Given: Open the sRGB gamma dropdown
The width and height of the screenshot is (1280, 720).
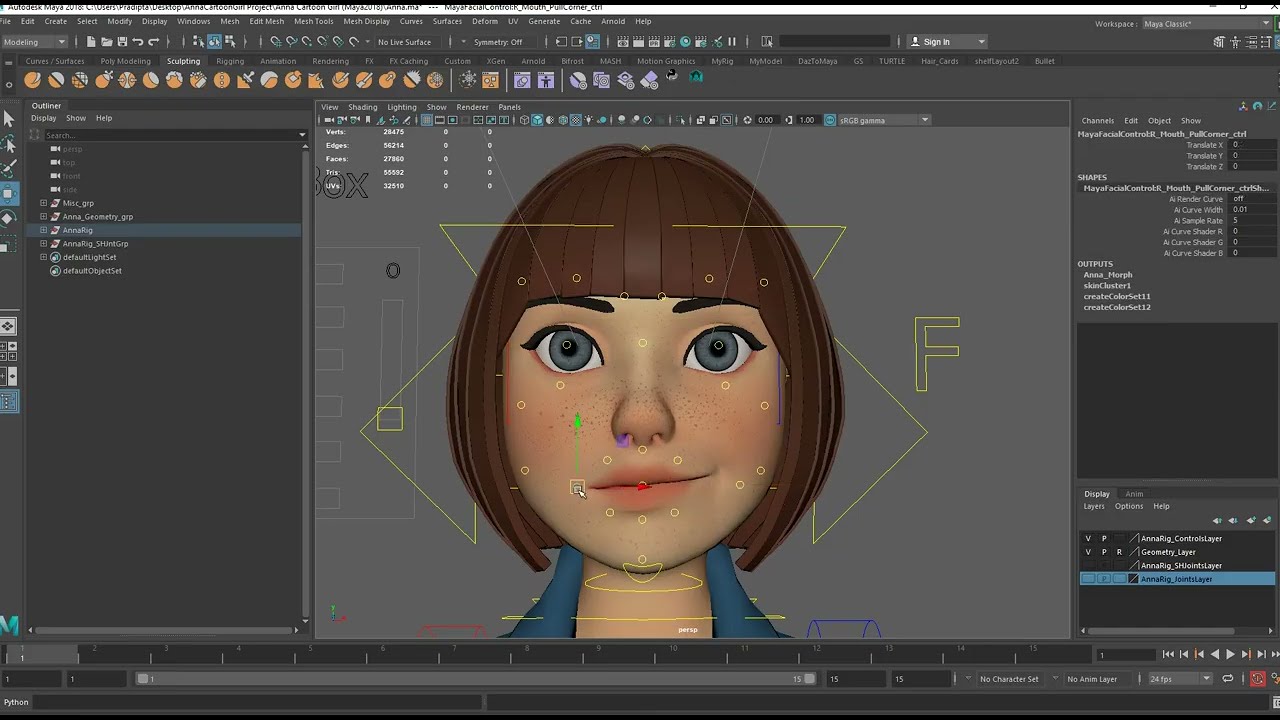Looking at the screenshot, I should pyautogui.click(x=883, y=120).
